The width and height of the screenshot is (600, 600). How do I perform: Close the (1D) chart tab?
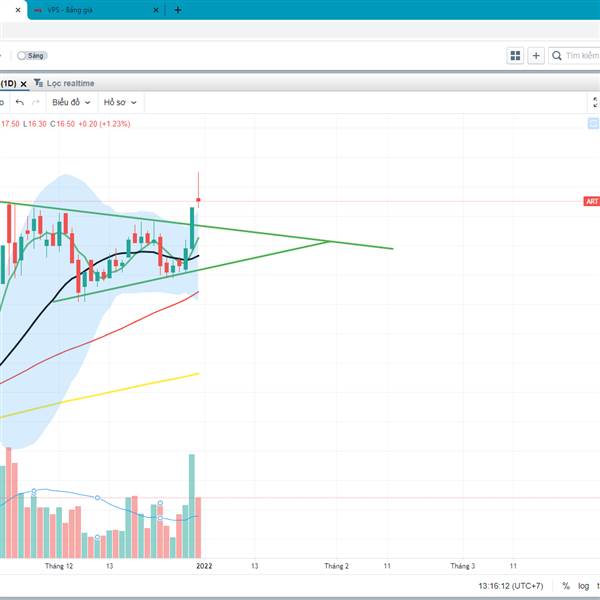[23, 84]
